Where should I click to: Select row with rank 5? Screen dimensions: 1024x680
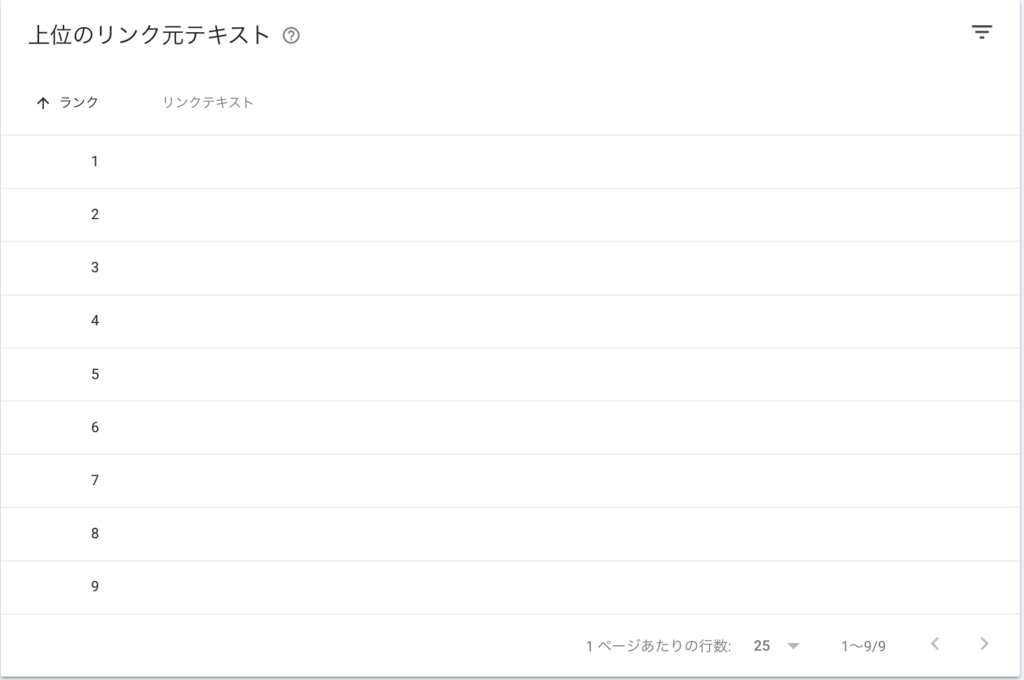click(510, 374)
